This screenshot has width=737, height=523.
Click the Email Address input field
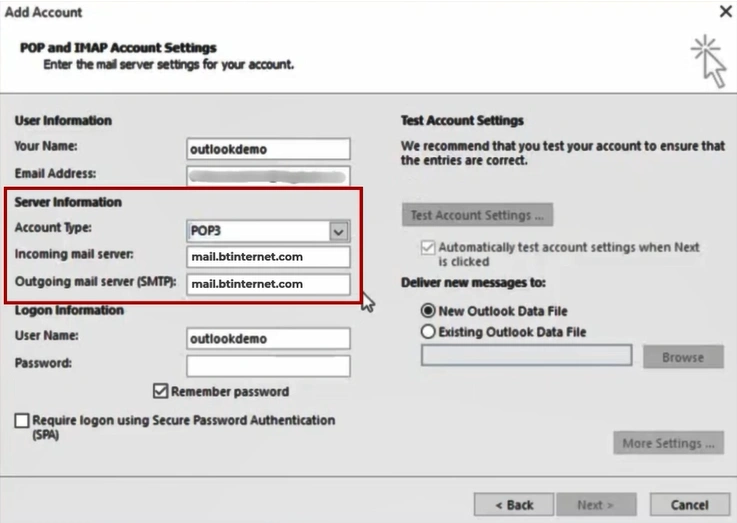coord(268,176)
